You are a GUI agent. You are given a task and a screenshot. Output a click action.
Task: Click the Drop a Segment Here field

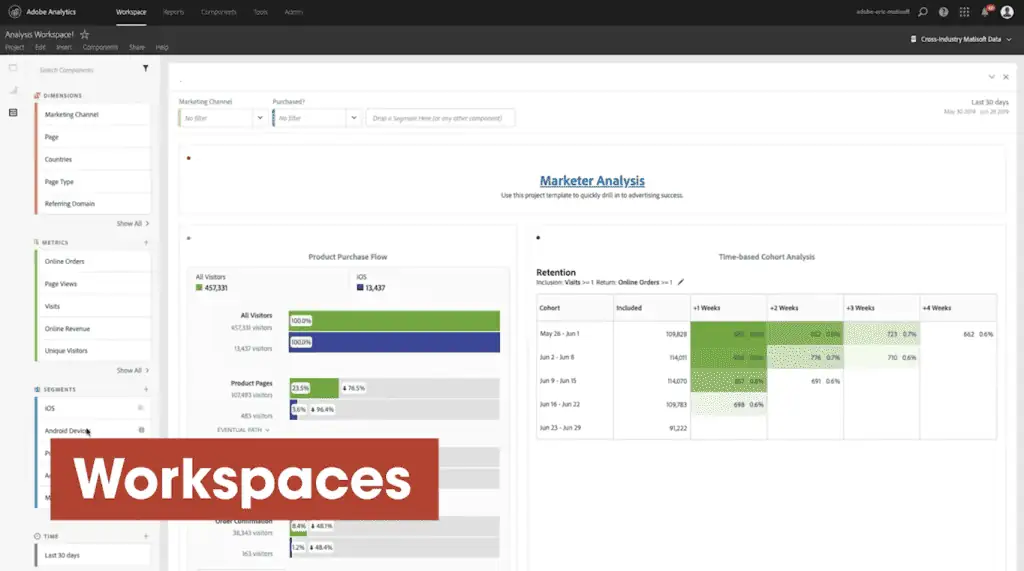point(440,118)
